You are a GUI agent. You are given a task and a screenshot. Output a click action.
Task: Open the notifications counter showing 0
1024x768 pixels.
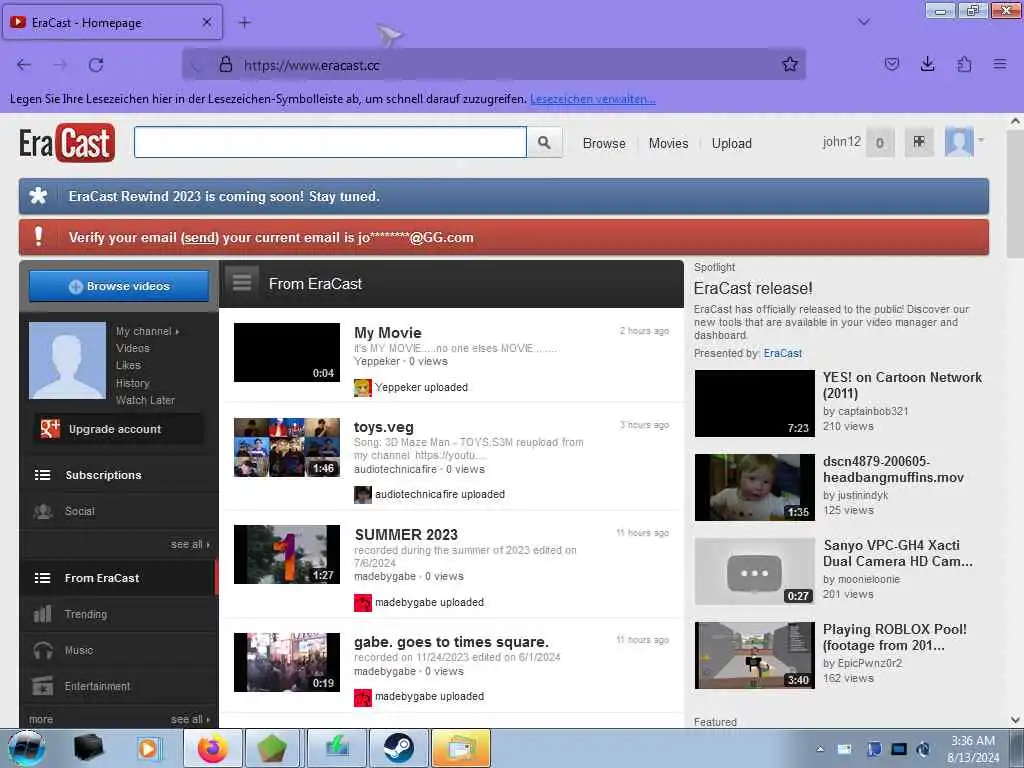880,142
